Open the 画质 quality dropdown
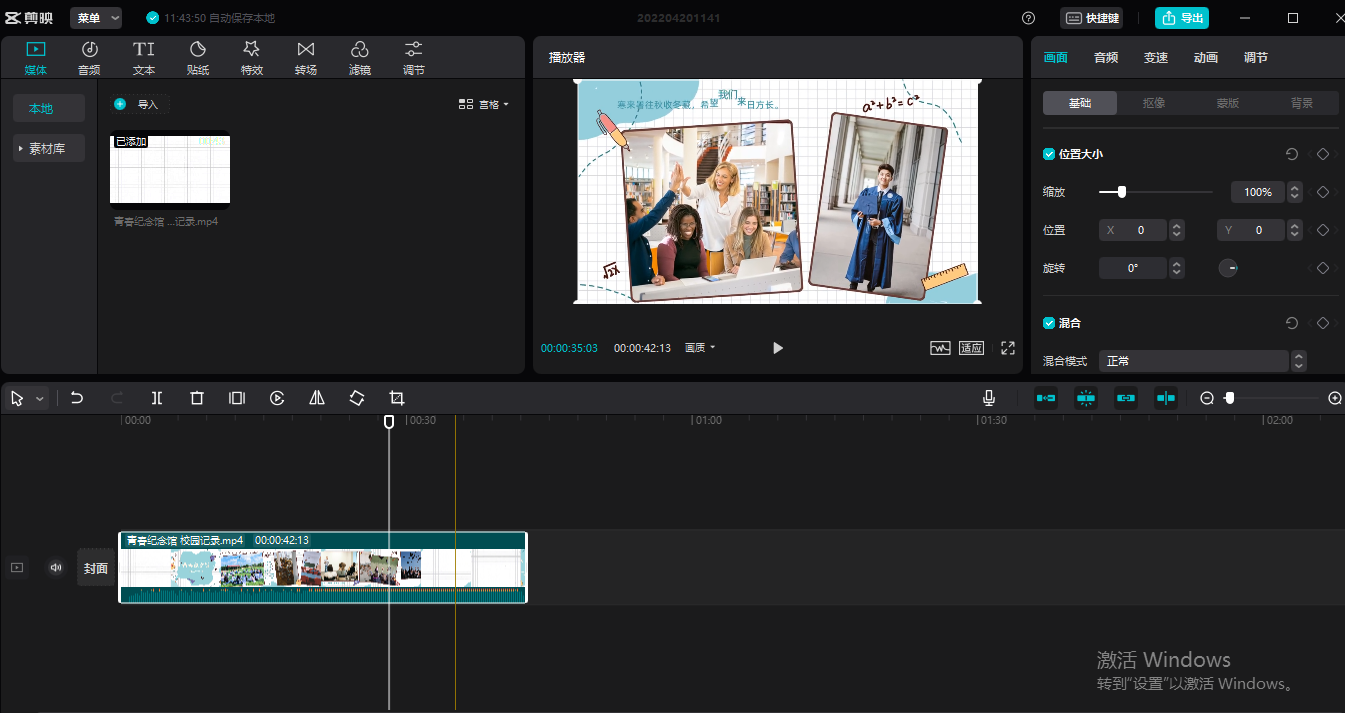Screen dimensions: 1345x713 point(700,348)
